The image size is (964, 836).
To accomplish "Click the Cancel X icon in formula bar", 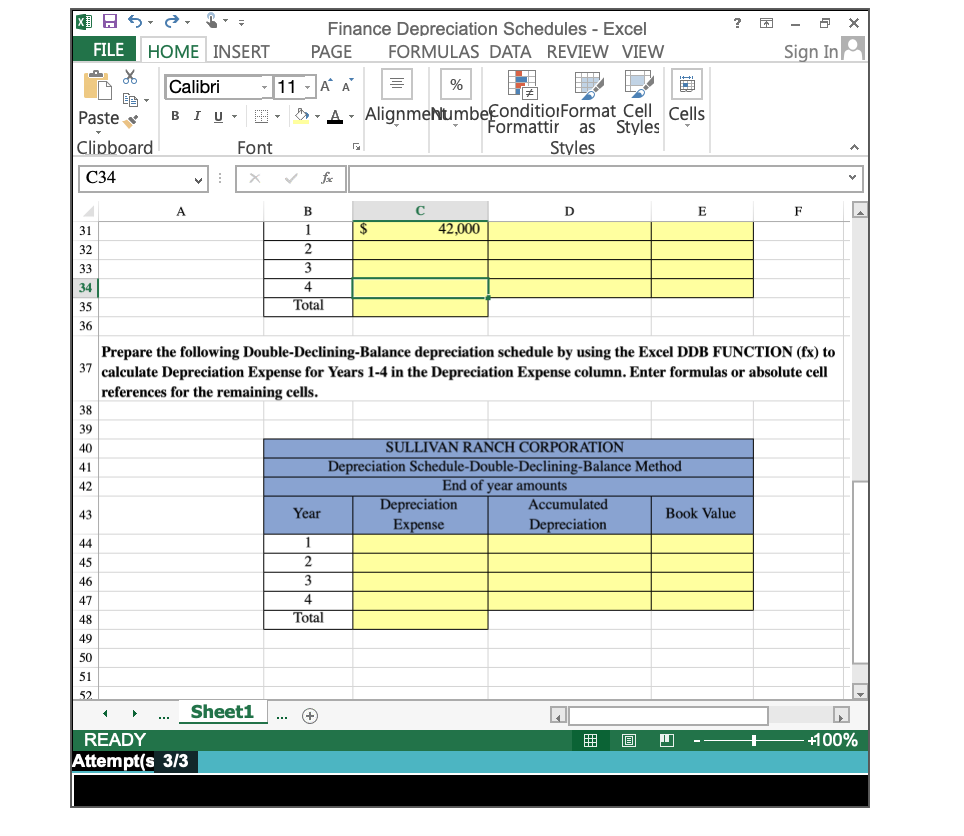I will point(255,178).
